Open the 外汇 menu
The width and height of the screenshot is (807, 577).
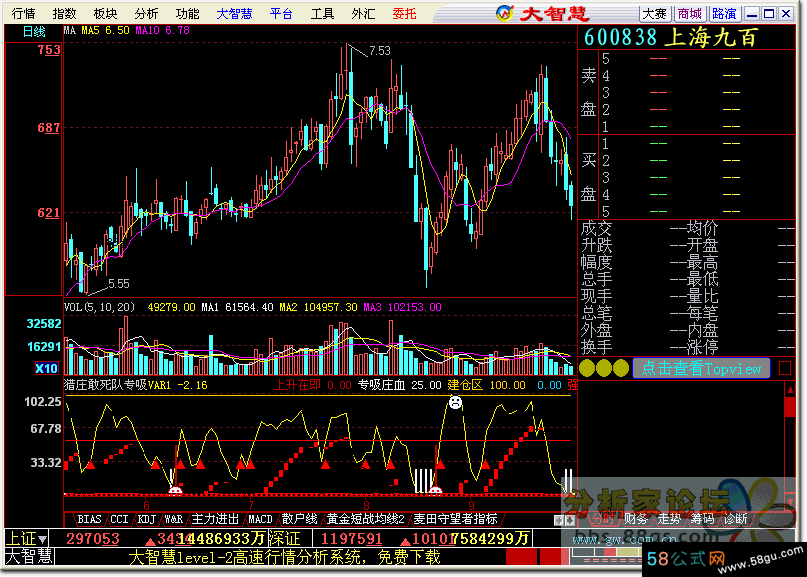pyautogui.click(x=363, y=13)
